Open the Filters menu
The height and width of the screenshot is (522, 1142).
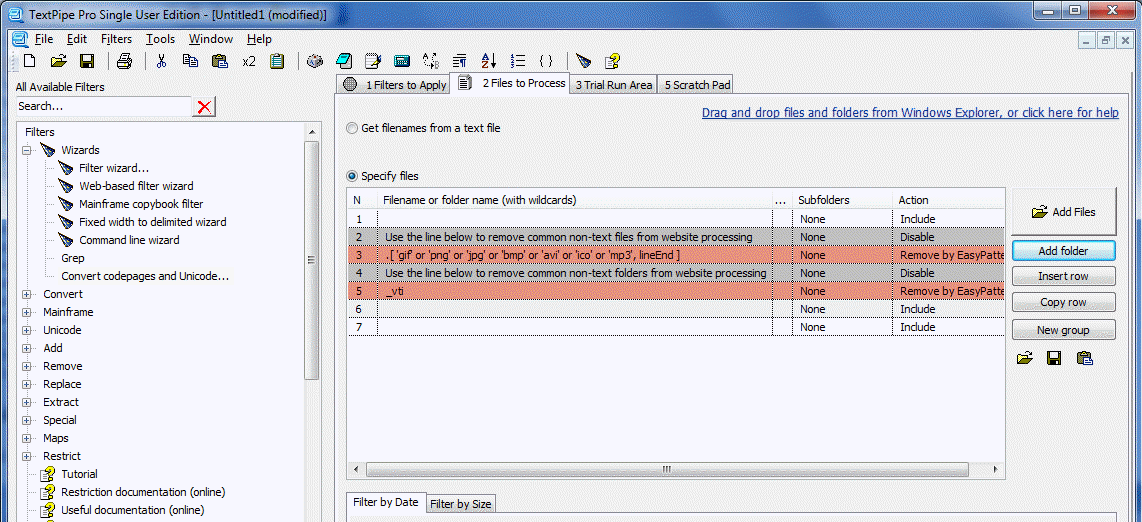pos(116,39)
